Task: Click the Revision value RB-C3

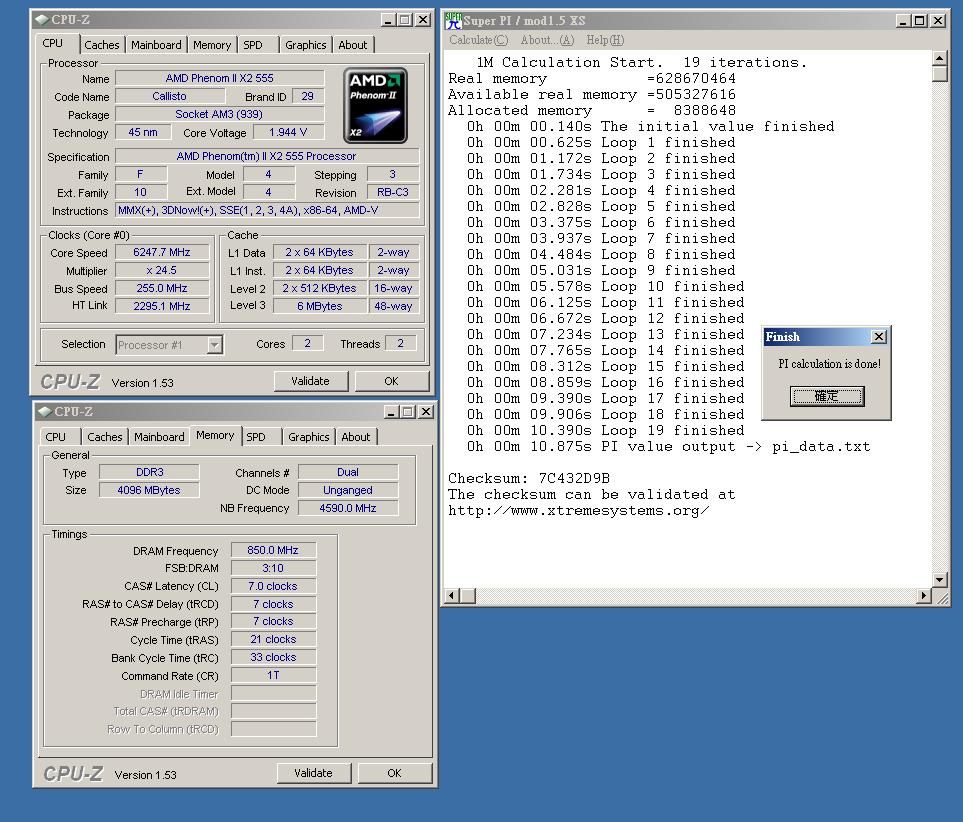Action: coord(393,192)
